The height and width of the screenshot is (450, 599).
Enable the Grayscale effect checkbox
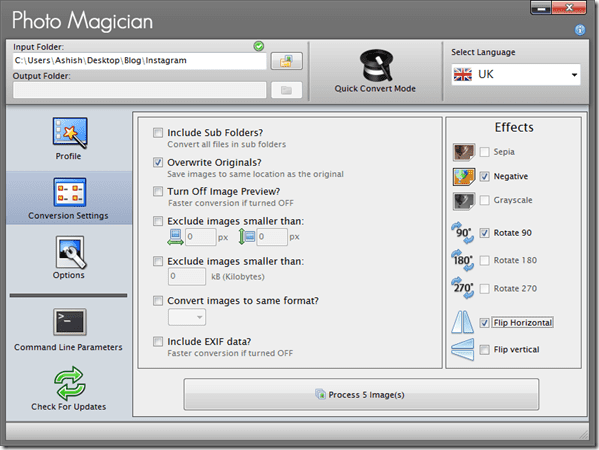[x=484, y=200]
